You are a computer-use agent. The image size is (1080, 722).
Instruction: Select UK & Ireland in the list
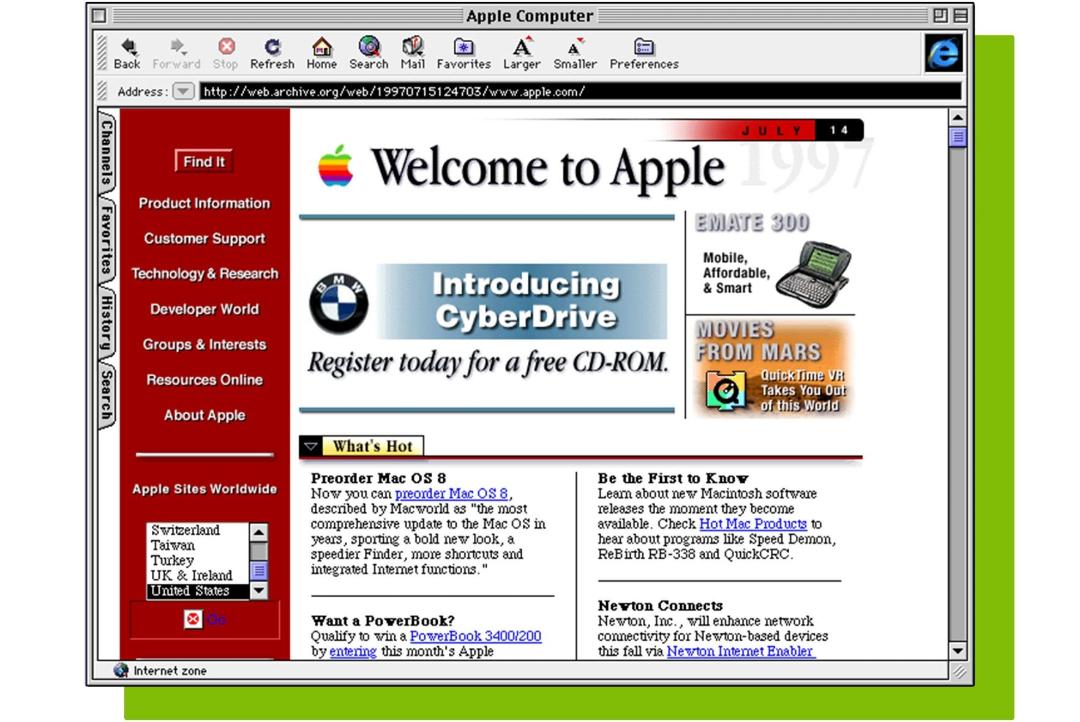(197, 575)
